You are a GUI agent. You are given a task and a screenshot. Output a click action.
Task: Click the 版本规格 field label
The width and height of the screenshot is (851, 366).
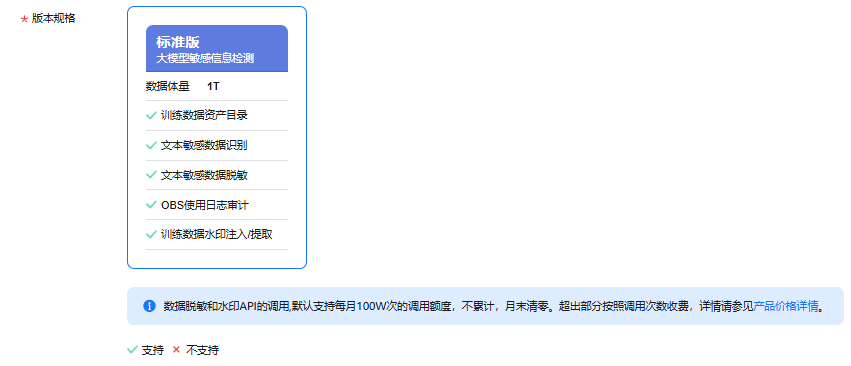[54, 18]
